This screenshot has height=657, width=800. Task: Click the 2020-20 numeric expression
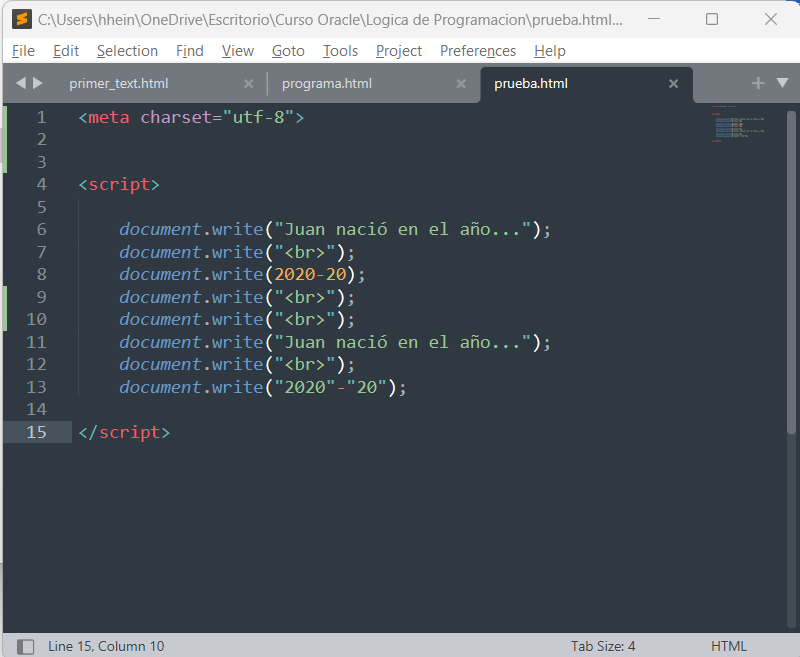(310, 274)
